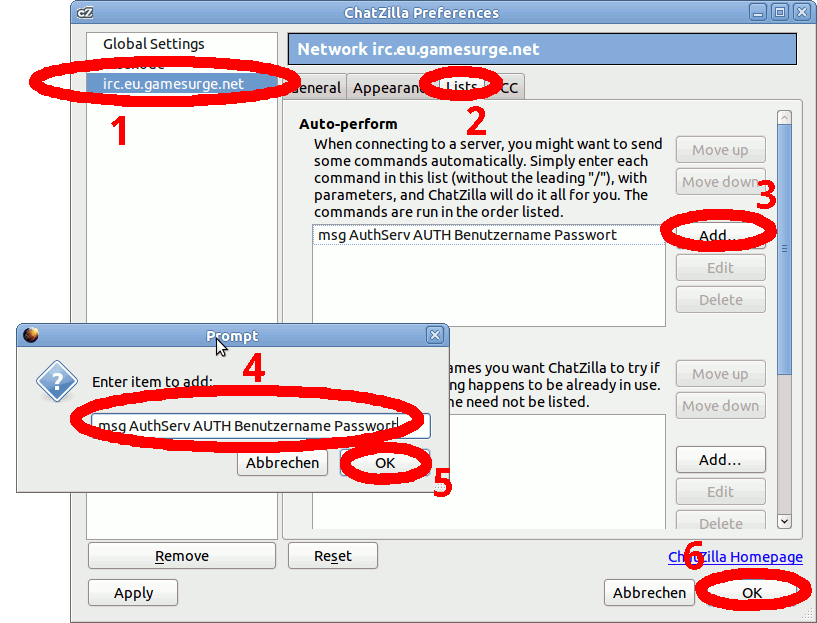Close the Prompt dialog window
The height and width of the screenshot is (623, 817).
pos(435,335)
